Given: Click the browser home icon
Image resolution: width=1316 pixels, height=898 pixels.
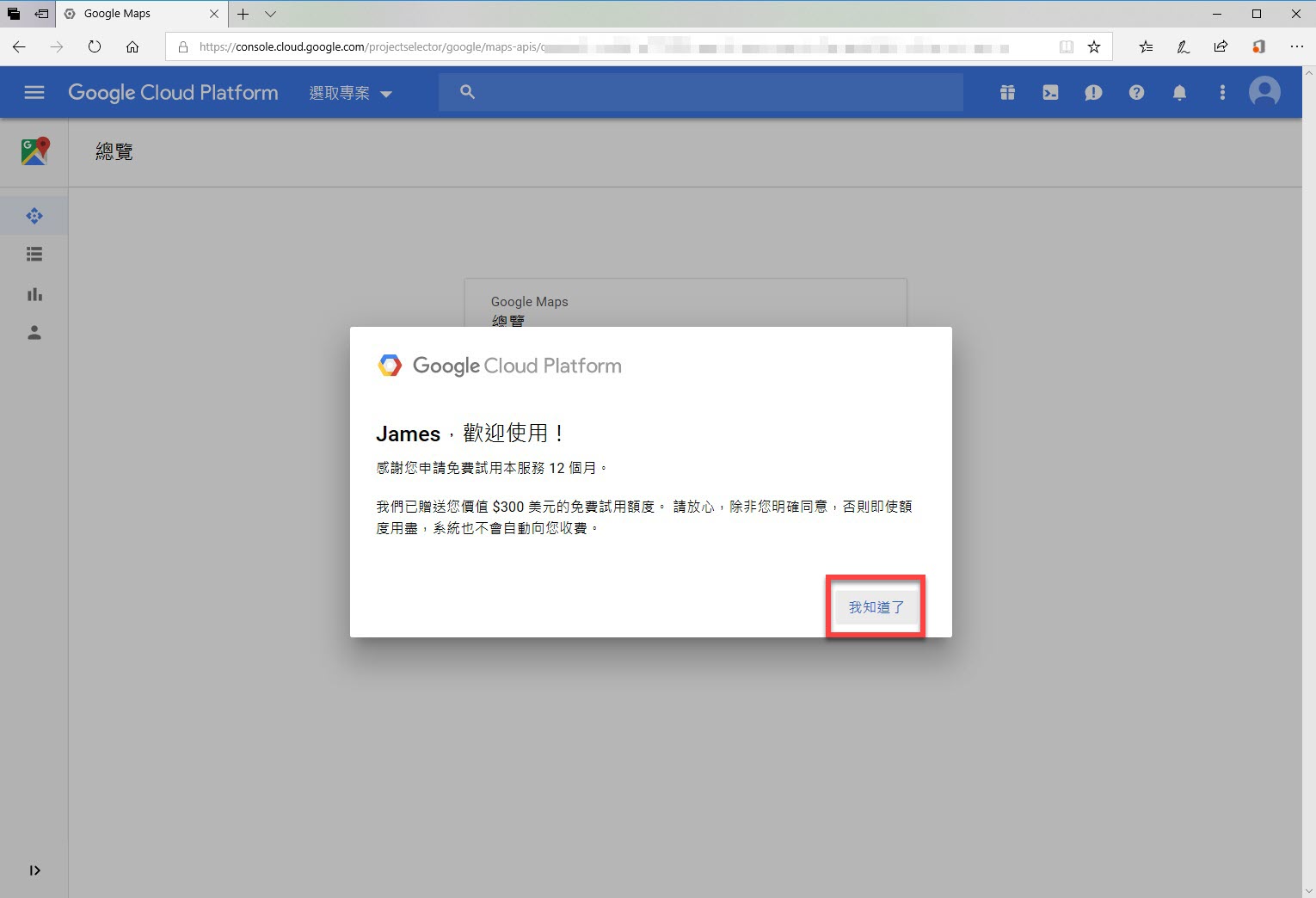Looking at the screenshot, I should 132,46.
